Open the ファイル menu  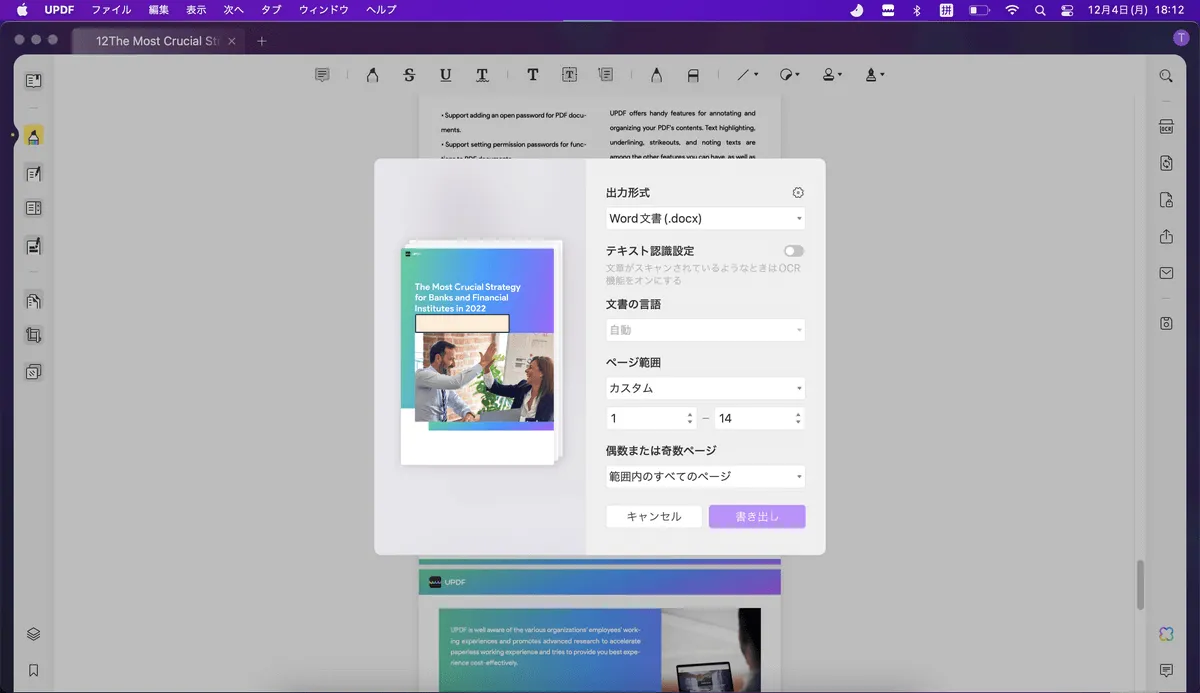click(x=111, y=10)
